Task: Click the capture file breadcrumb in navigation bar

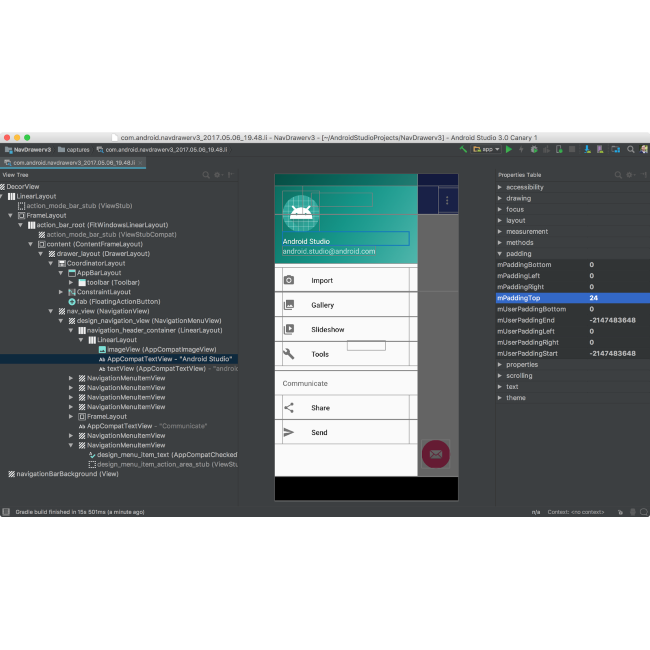Action: pos(162,150)
